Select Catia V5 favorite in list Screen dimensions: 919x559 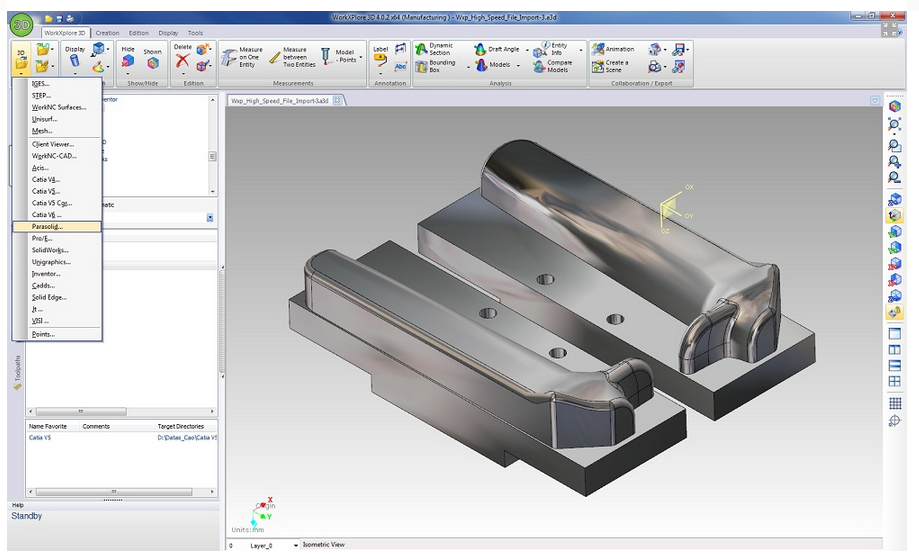(42, 437)
